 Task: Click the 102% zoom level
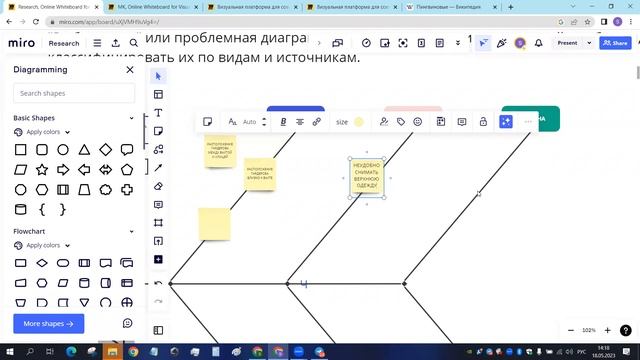589,330
